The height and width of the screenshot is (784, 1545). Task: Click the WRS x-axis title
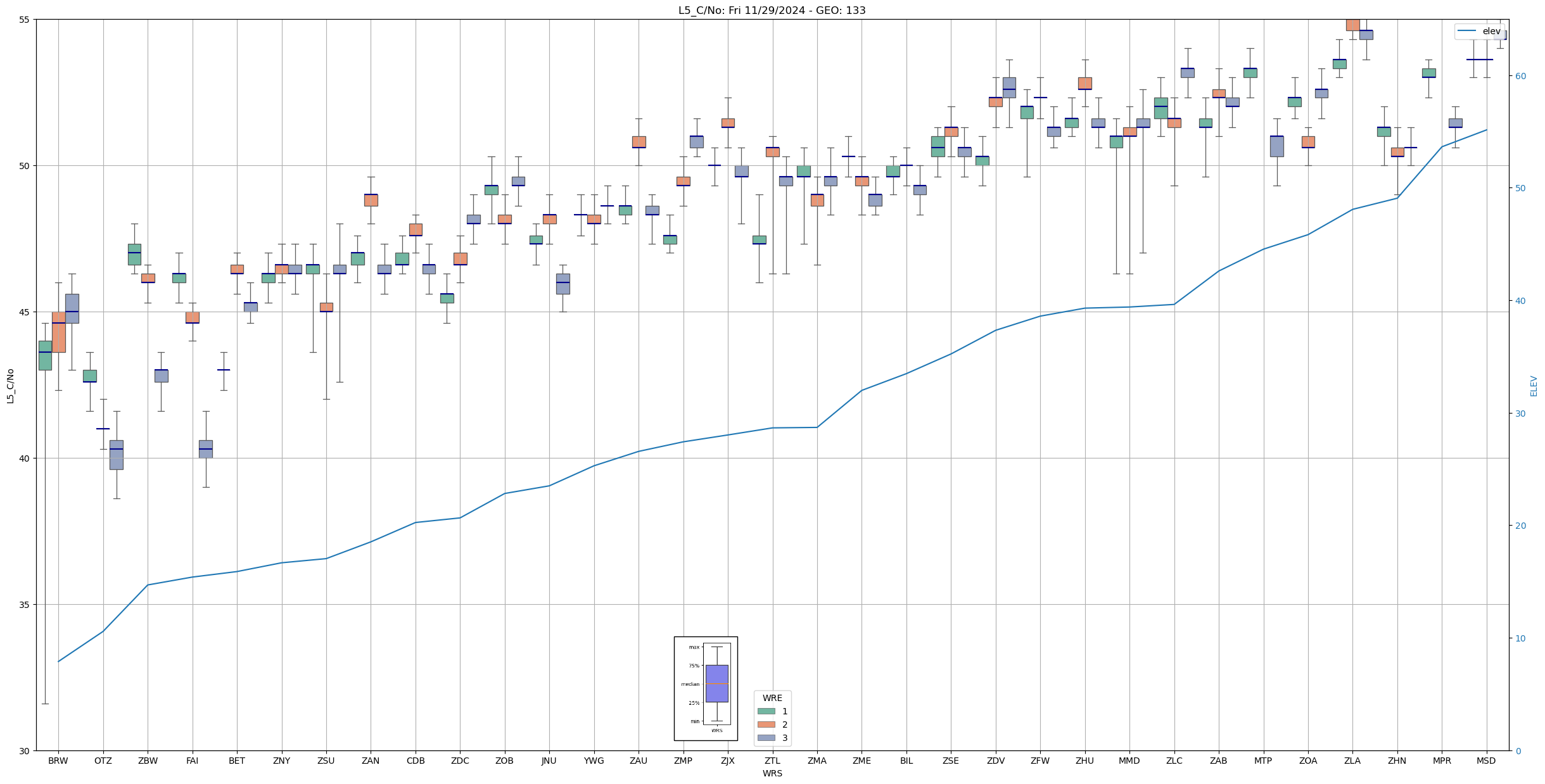(772, 773)
